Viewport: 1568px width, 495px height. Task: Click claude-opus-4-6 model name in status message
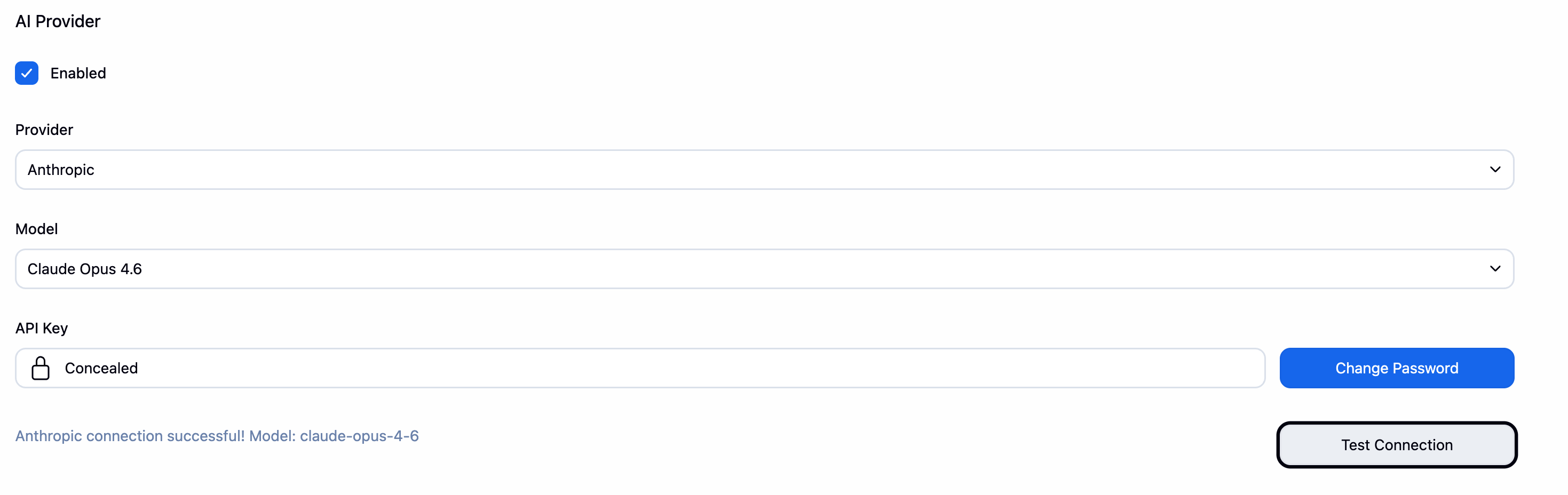(x=359, y=436)
